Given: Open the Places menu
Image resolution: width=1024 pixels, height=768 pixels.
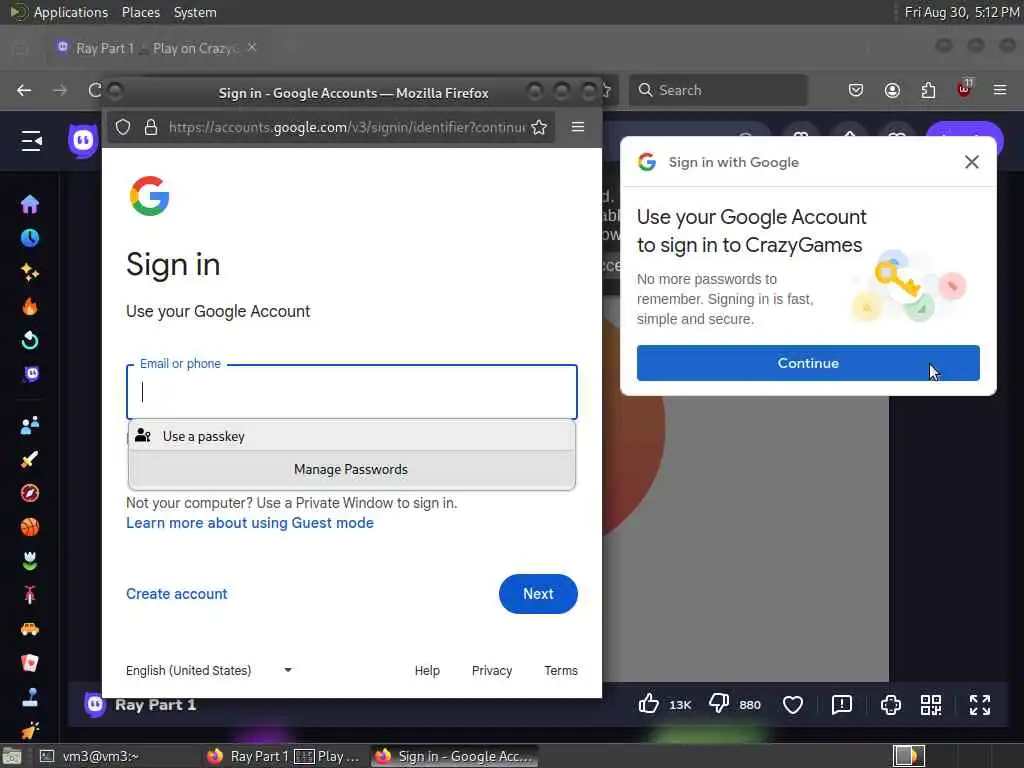Looking at the screenshot, I should (140, 12).
